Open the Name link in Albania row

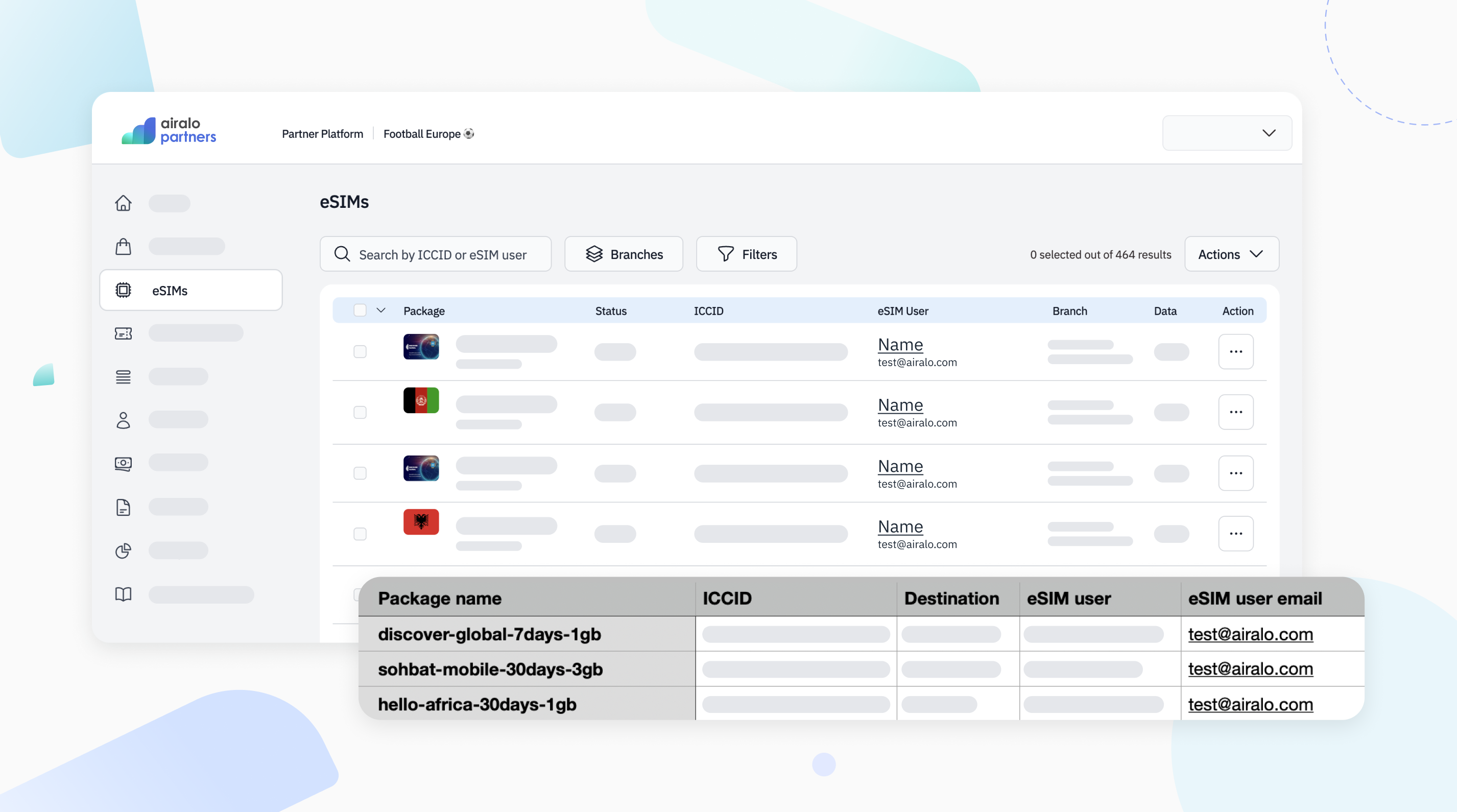900,527
